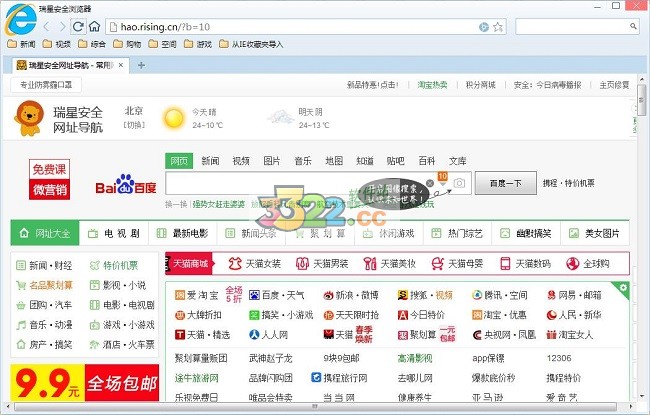Open 天猫母婴 category
This screenshot has height=415, width=650.
click(457, 264)
